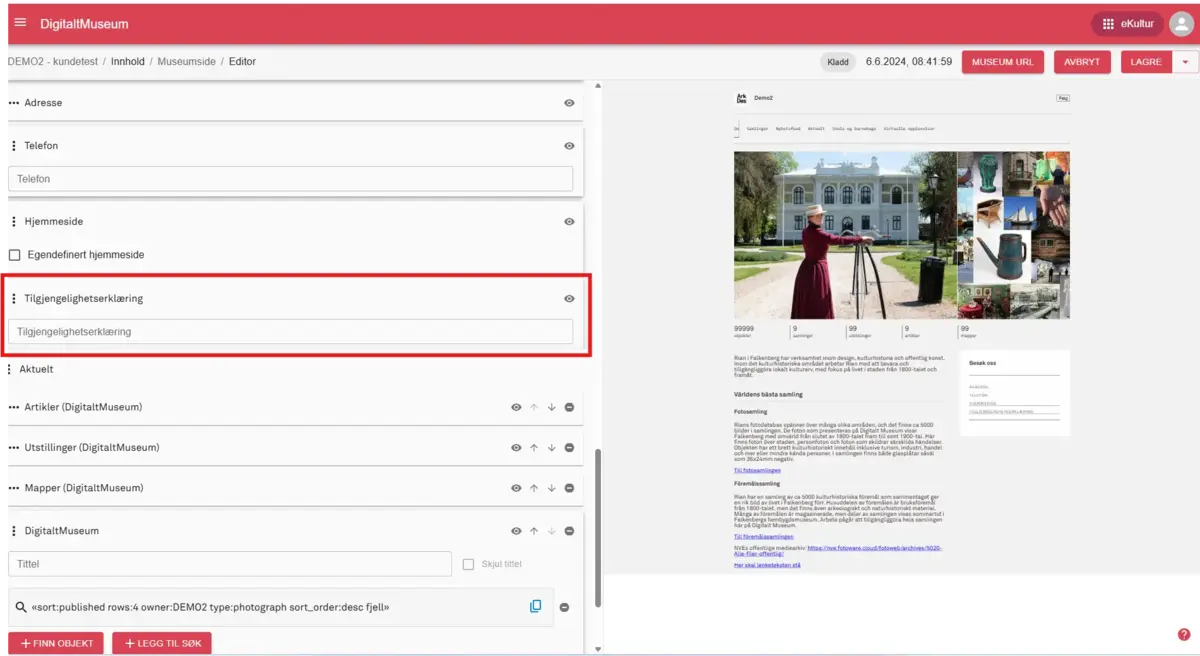Open the hamburger navigation menu
The image size is (1200, 656).
20,23
